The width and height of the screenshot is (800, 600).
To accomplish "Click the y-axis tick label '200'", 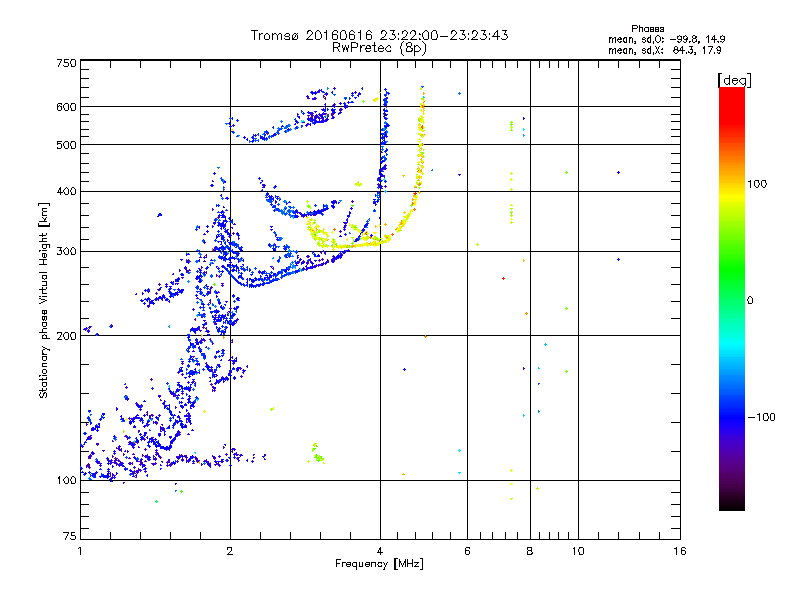I will [66, 336].
